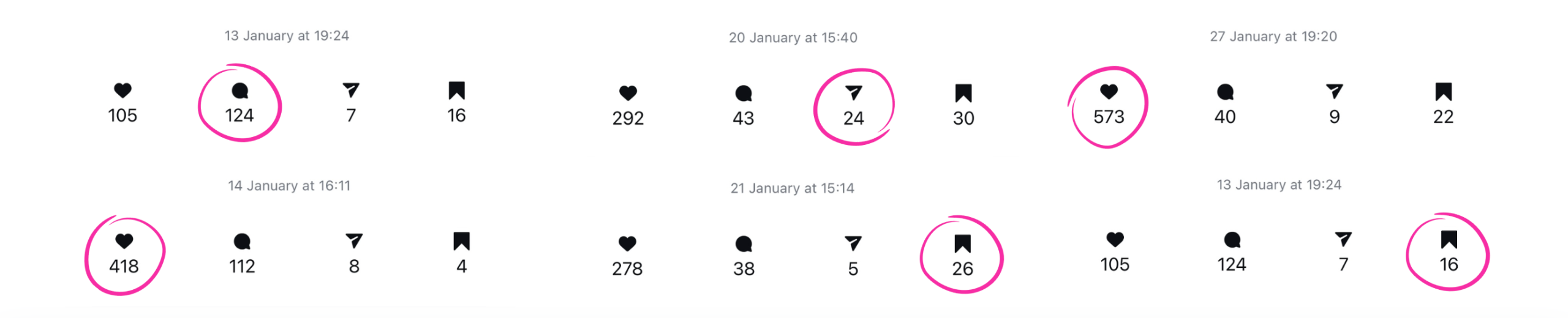Click the heart icon showing 278
Screen dimensions: 1568x318
[627, 243]
